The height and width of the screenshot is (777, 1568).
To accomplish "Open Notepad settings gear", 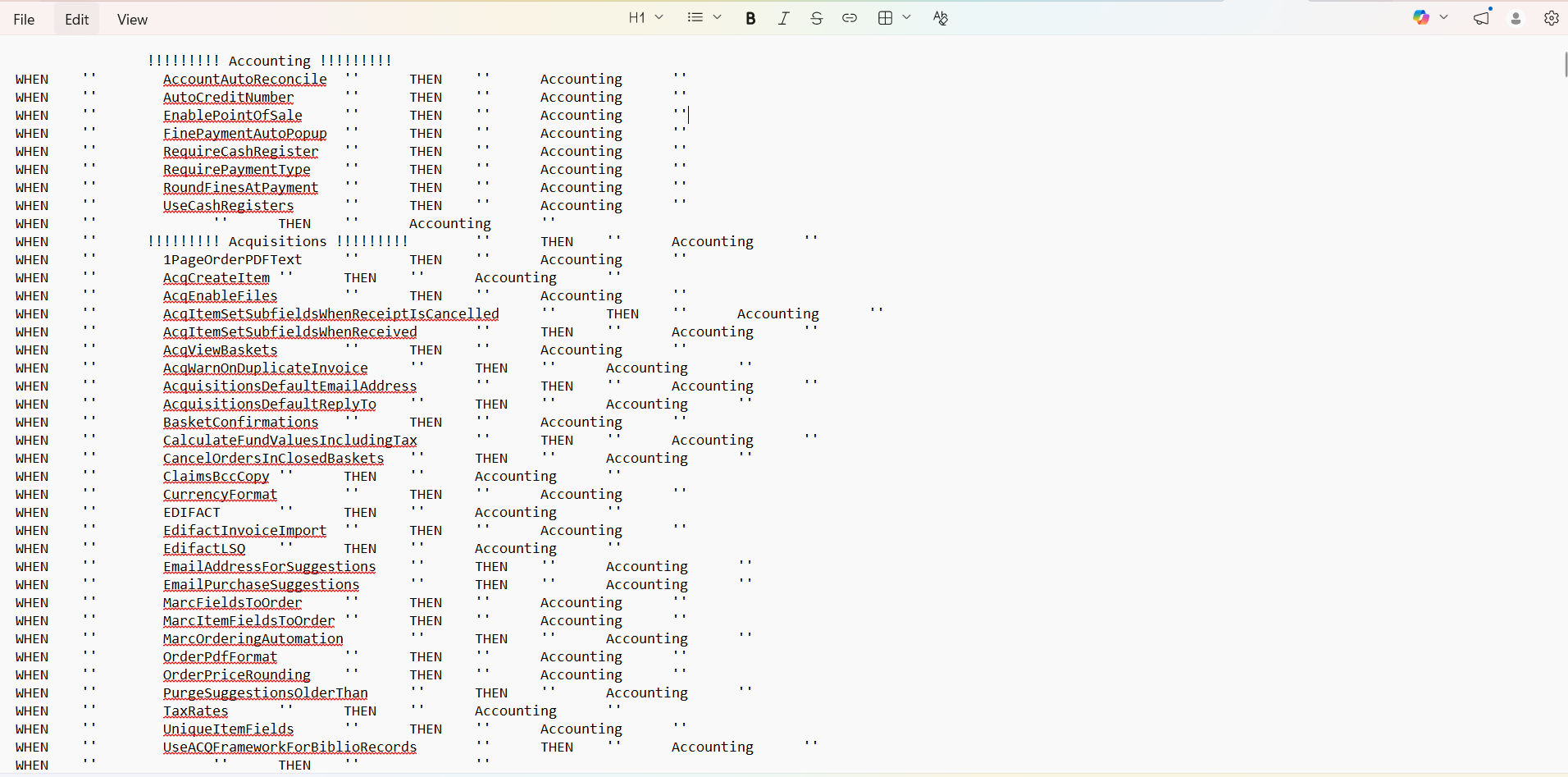I will coord(1551,18).
